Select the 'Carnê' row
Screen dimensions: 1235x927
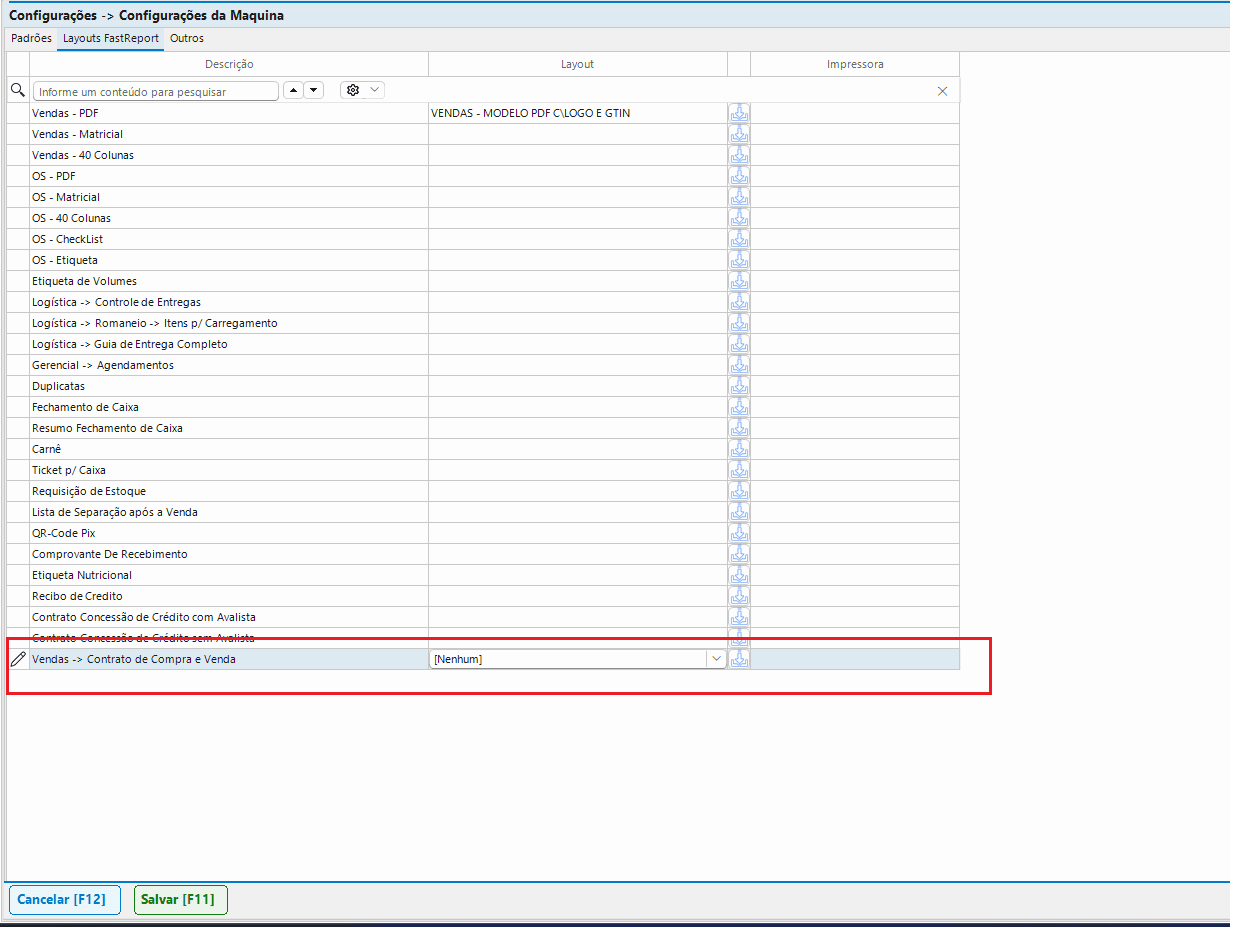[x=483, y=449]
